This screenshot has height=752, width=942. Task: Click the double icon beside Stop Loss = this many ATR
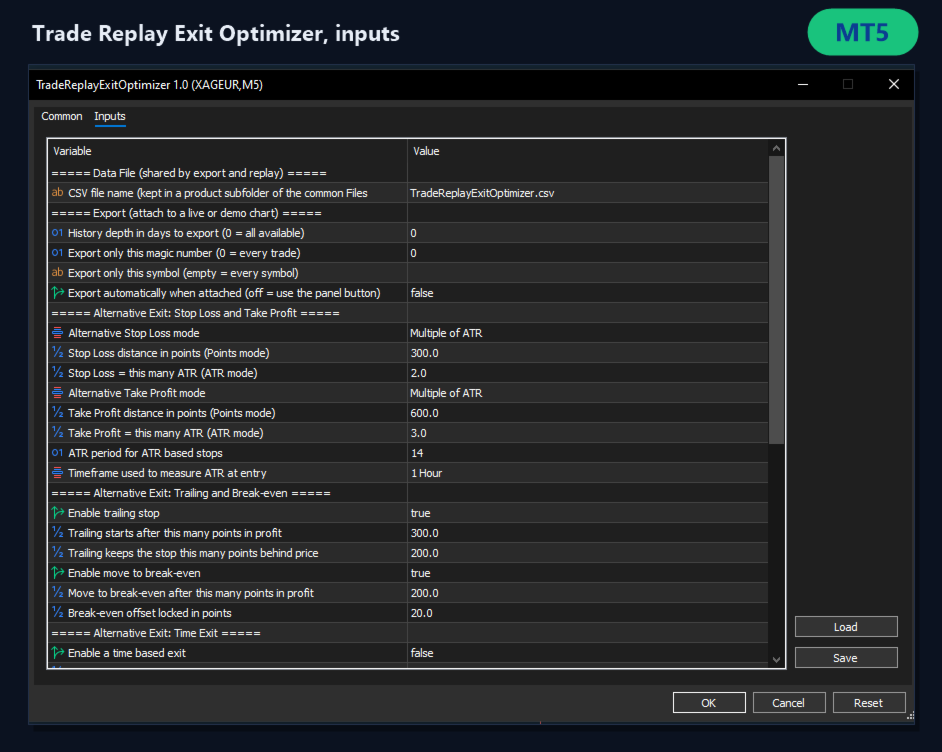point(58,373)
